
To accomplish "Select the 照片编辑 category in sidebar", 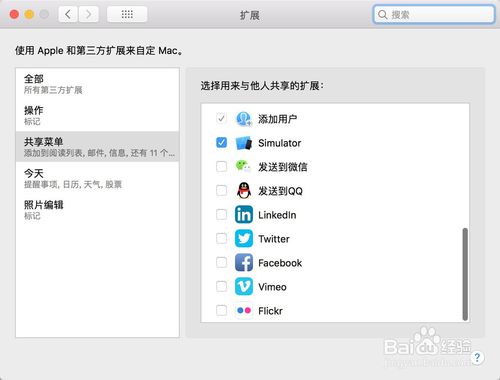I will 97,209.
